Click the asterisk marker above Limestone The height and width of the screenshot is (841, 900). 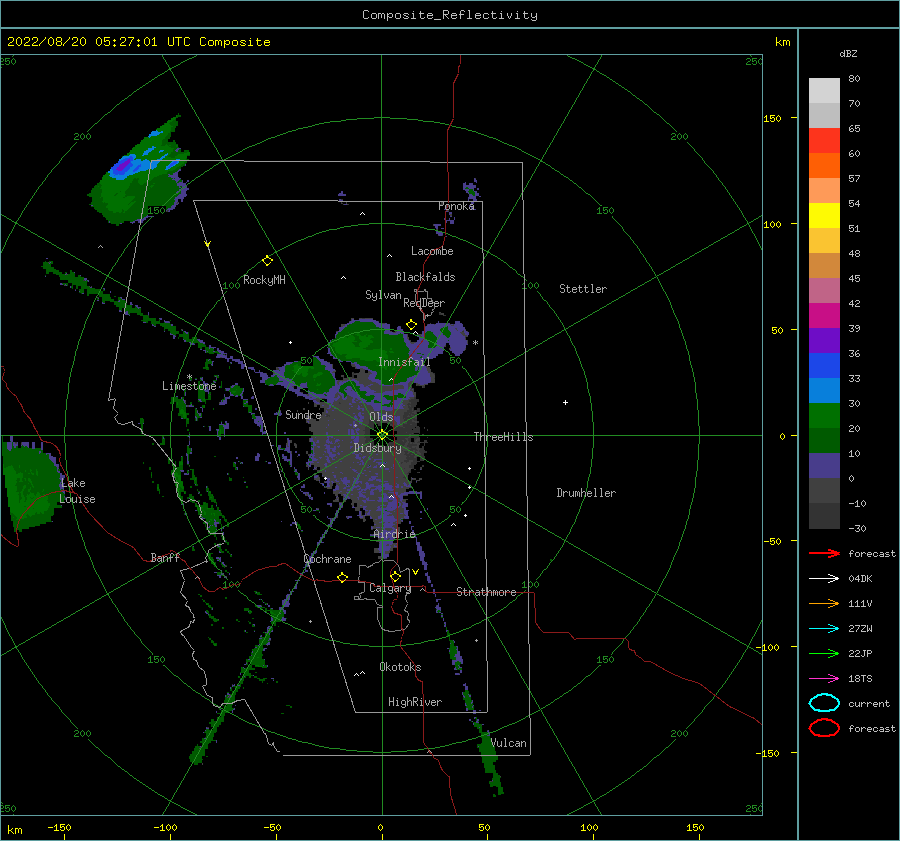point(189,377)
